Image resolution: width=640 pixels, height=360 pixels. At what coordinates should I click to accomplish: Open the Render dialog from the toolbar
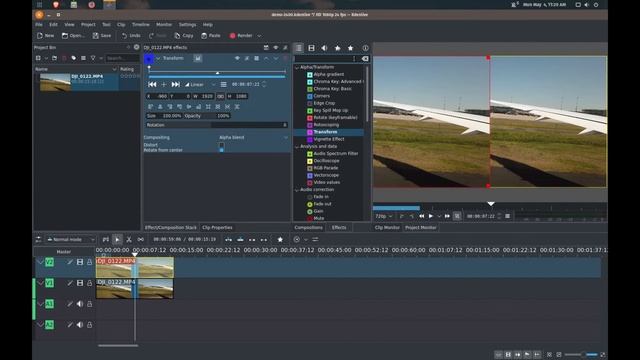[x=241, y=36]
